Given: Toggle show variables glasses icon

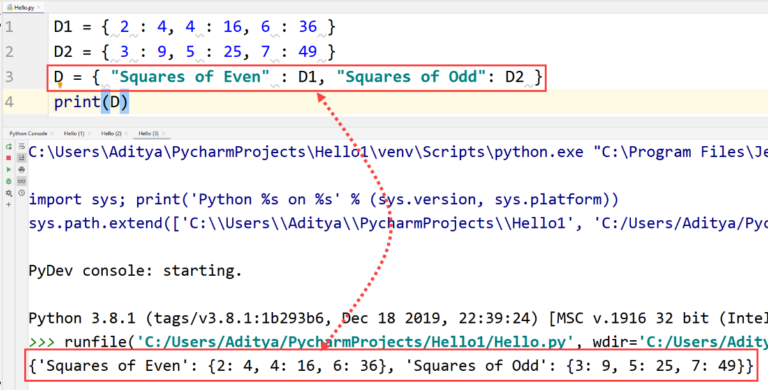Looking at the screenshot, I should 22,181.
